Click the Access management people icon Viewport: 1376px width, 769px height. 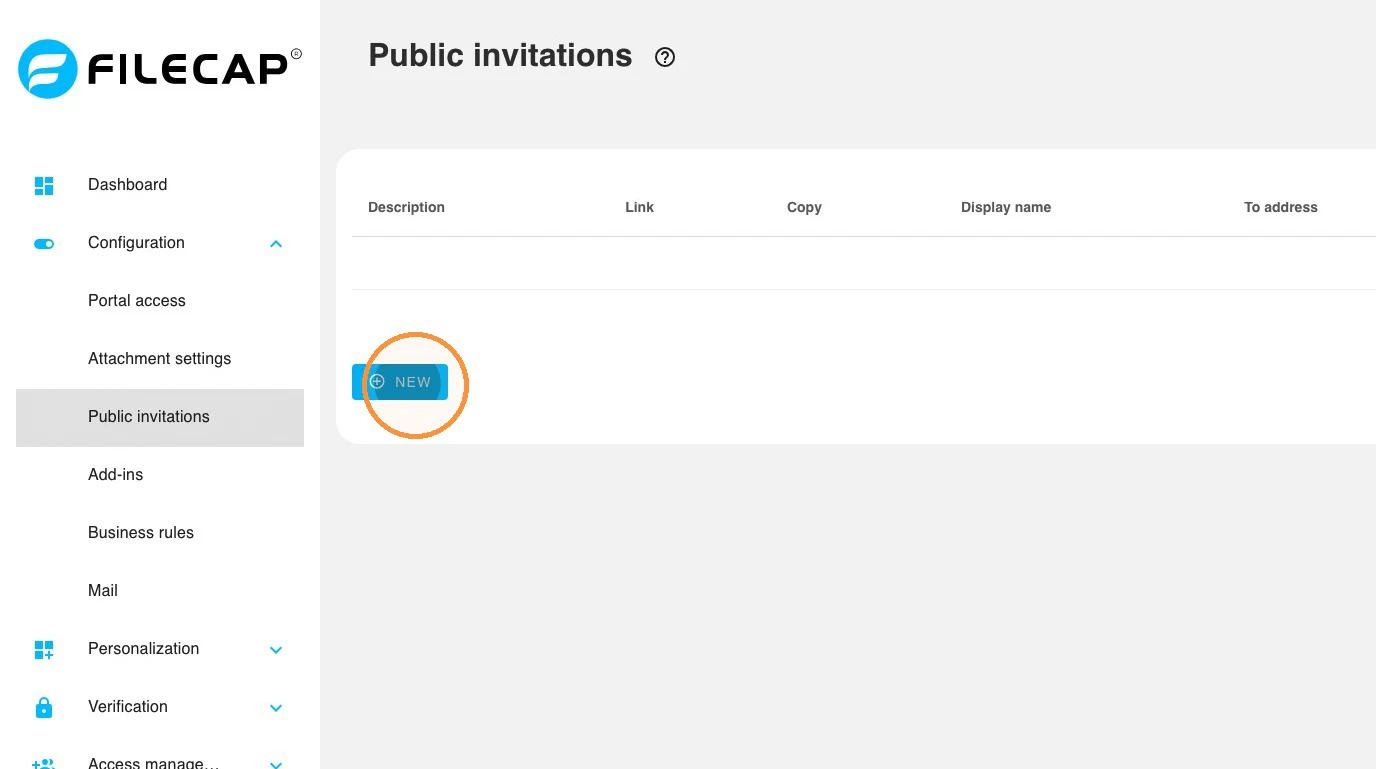tap(44, 763)
